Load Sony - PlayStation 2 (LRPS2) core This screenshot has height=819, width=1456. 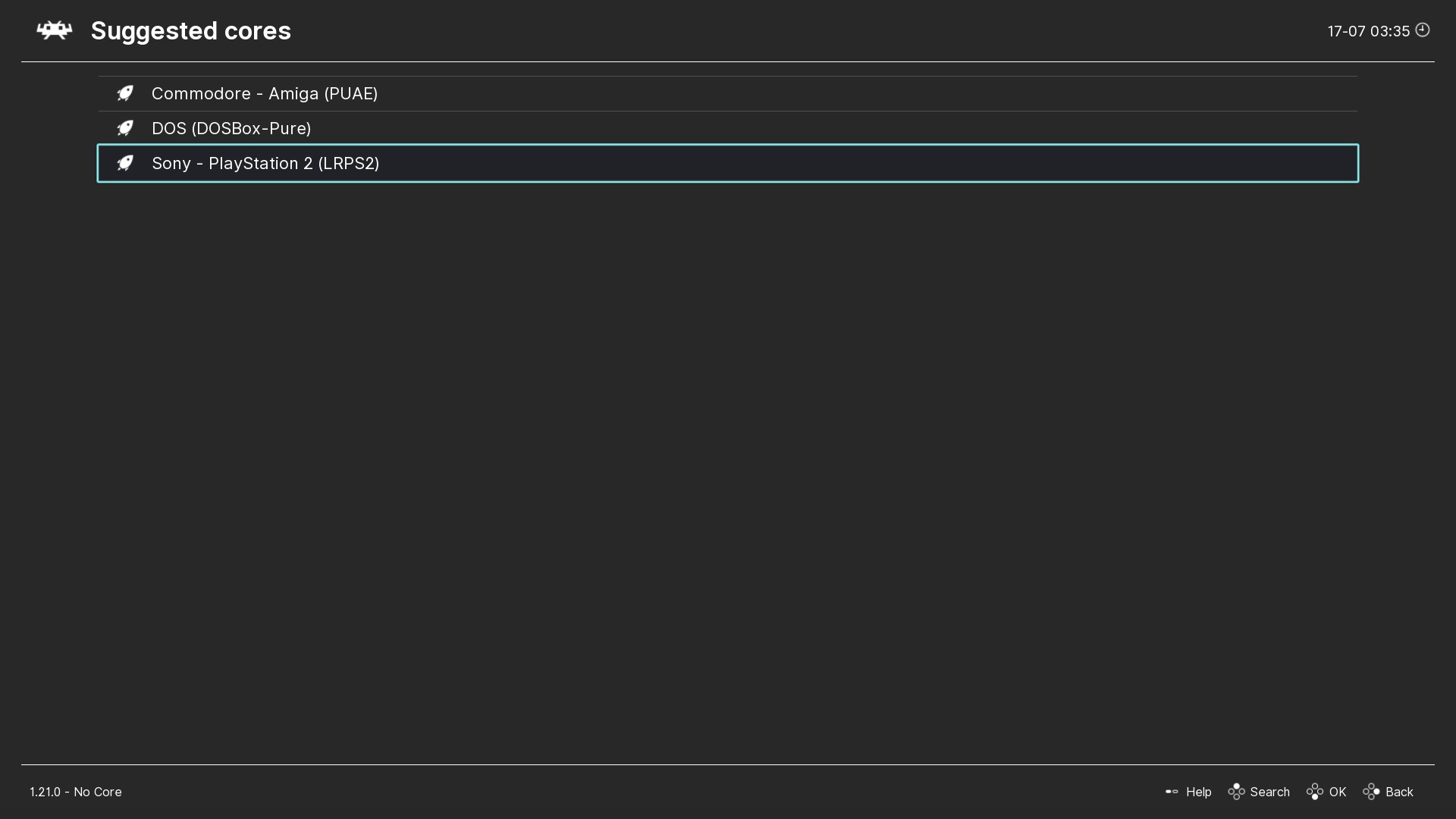(x=265, y=163)
